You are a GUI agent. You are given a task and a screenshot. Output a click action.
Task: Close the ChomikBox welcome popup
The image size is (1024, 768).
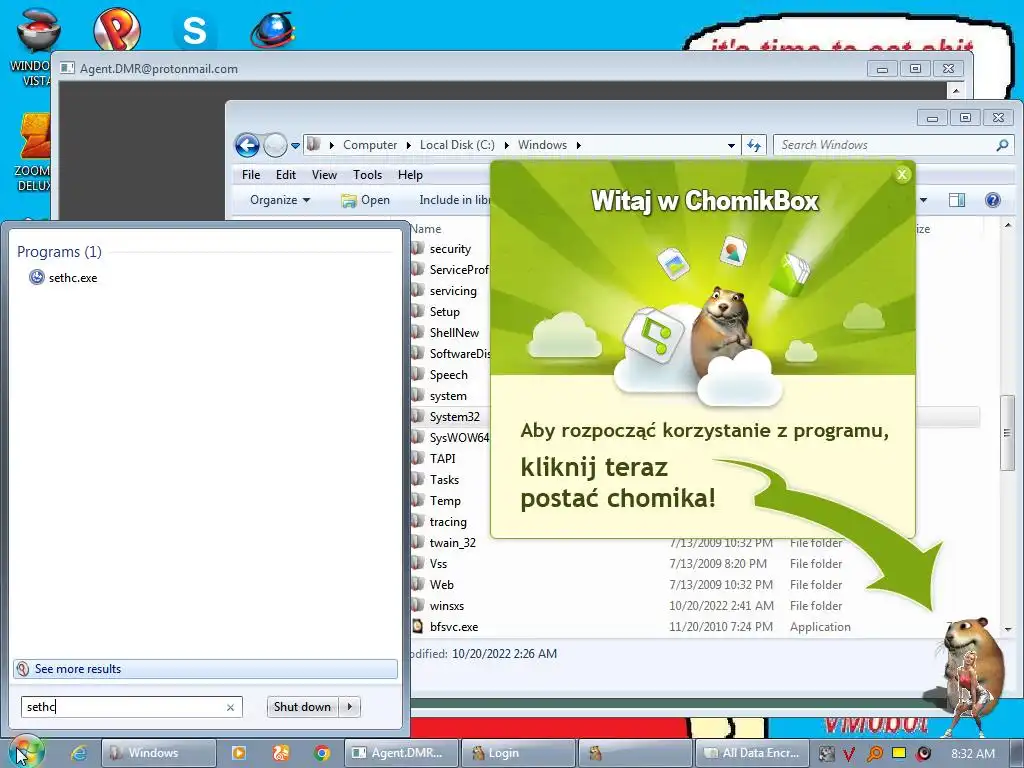point(903,174)
